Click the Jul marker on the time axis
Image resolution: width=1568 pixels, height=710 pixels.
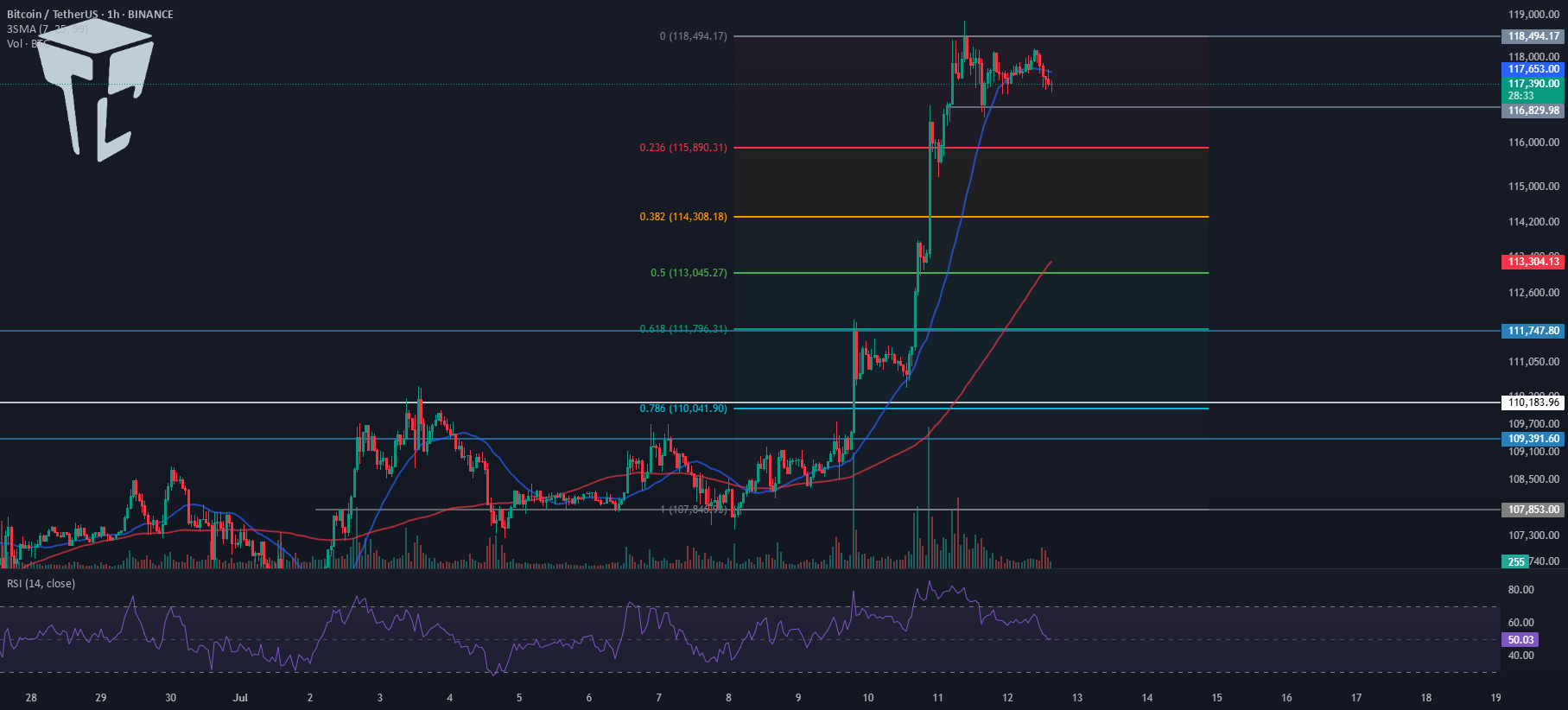(x=240, y=698)
